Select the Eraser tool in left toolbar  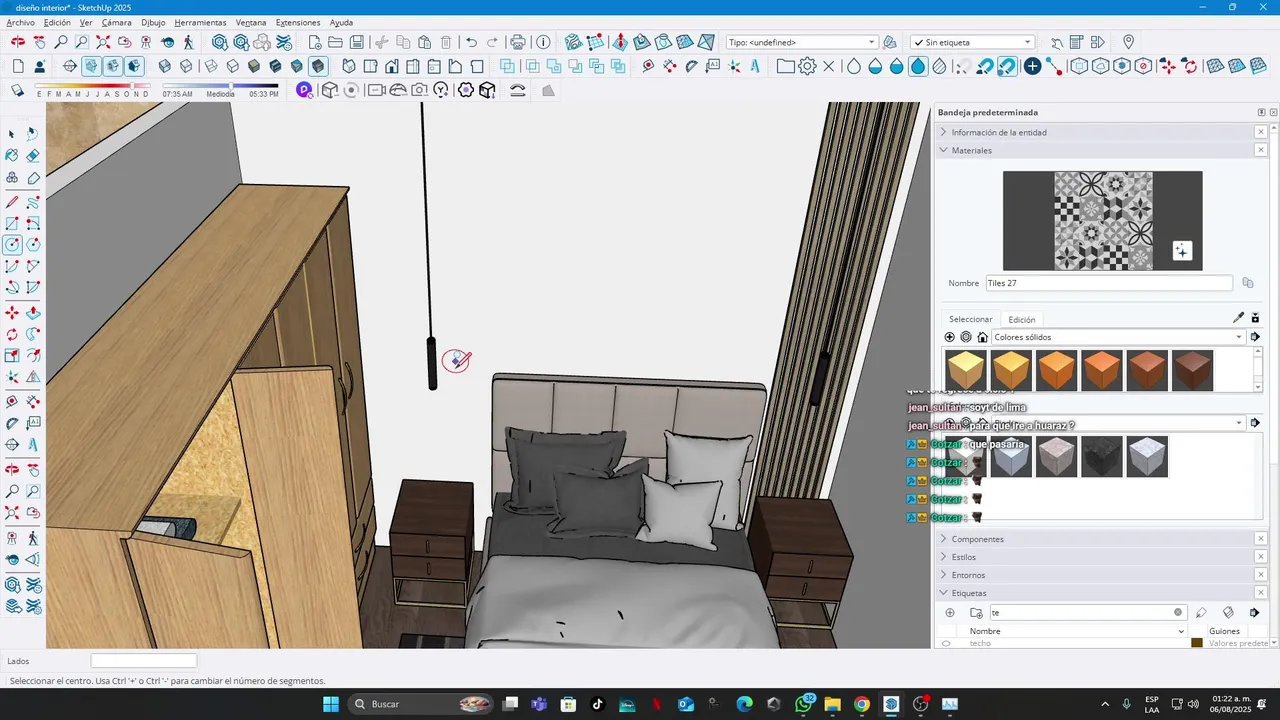tap(33, 155)
